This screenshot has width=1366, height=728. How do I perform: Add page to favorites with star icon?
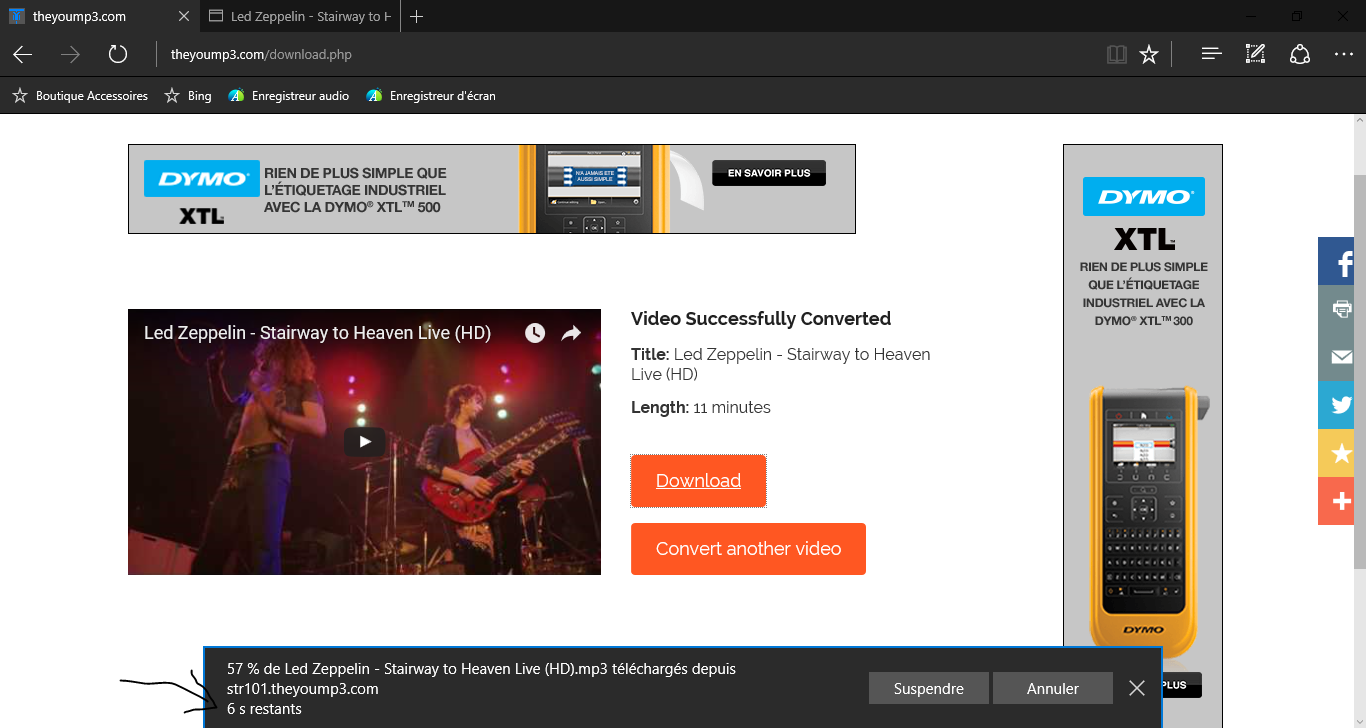(x=1149, y=54)
